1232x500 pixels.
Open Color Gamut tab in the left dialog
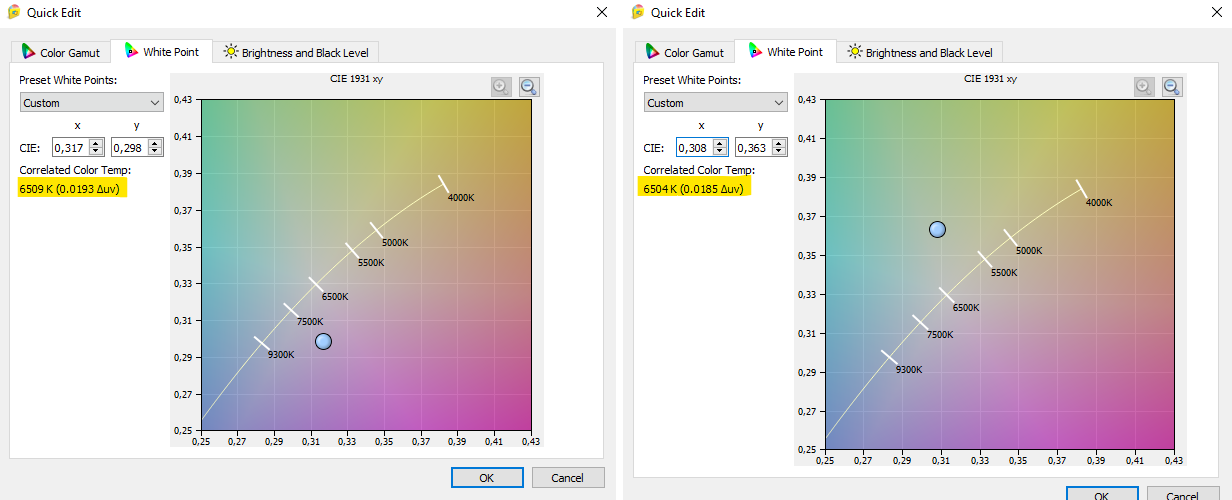point(60,52)
